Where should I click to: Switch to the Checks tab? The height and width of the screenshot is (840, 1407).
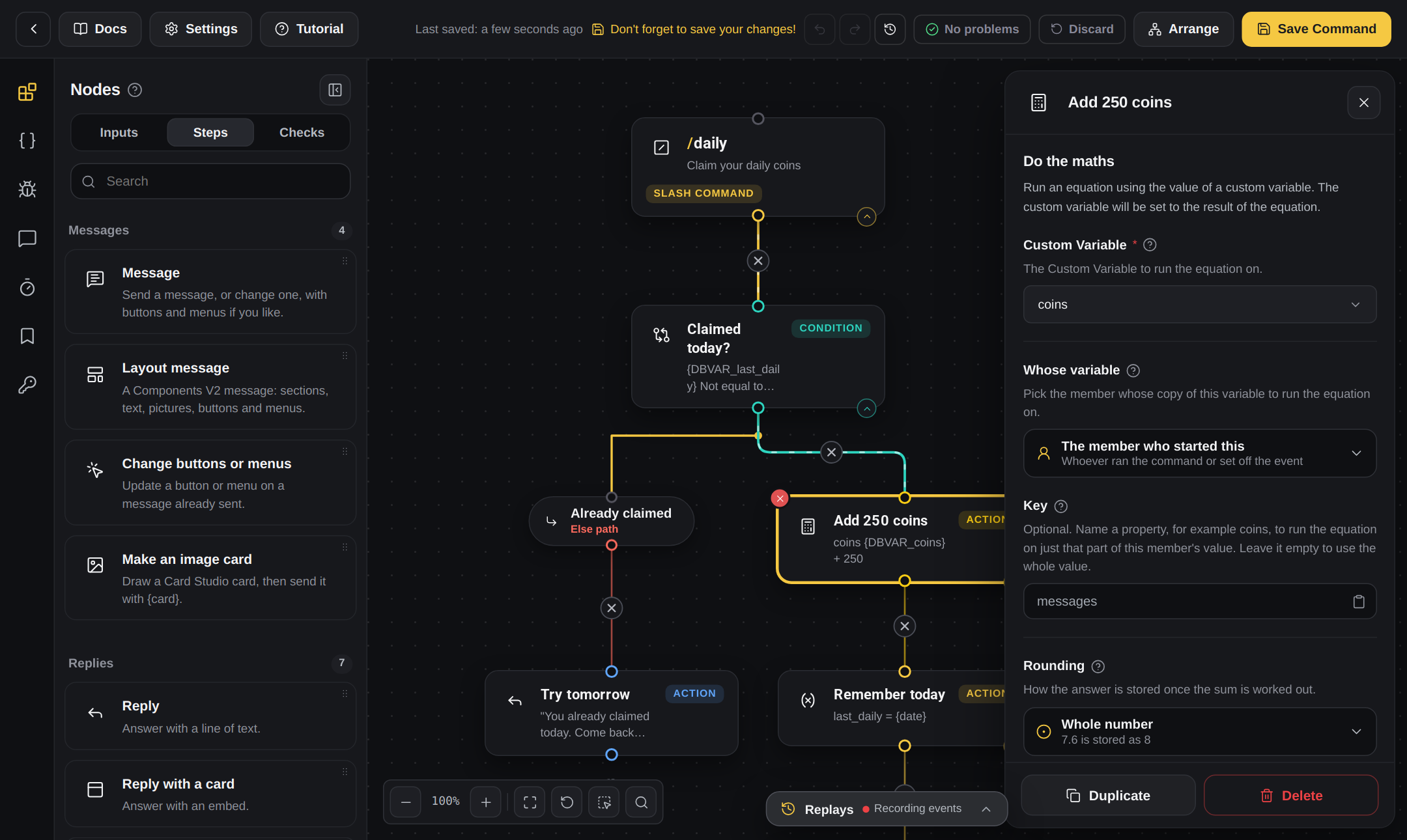point(302,132)
